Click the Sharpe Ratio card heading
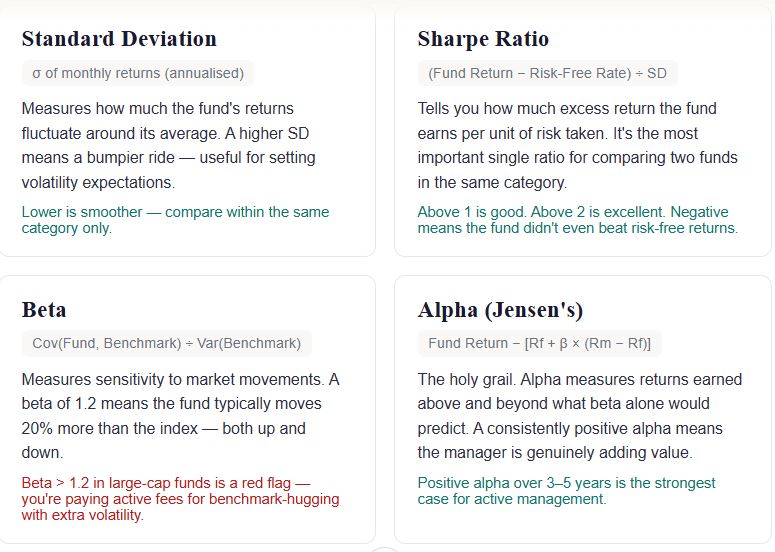 point(483,40)
